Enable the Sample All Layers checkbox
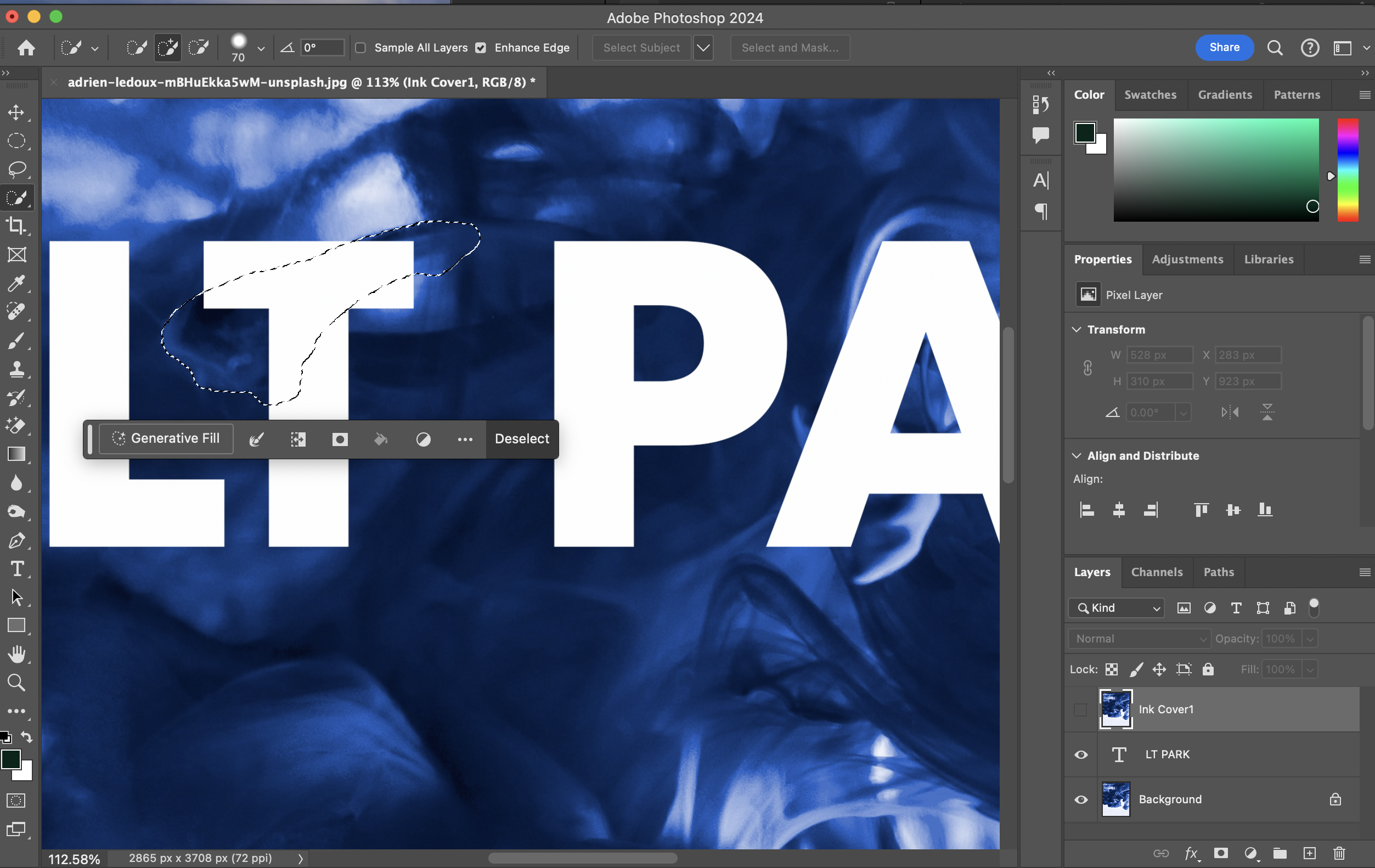The width and height of the screenshot is (1375, 868). 361,48
